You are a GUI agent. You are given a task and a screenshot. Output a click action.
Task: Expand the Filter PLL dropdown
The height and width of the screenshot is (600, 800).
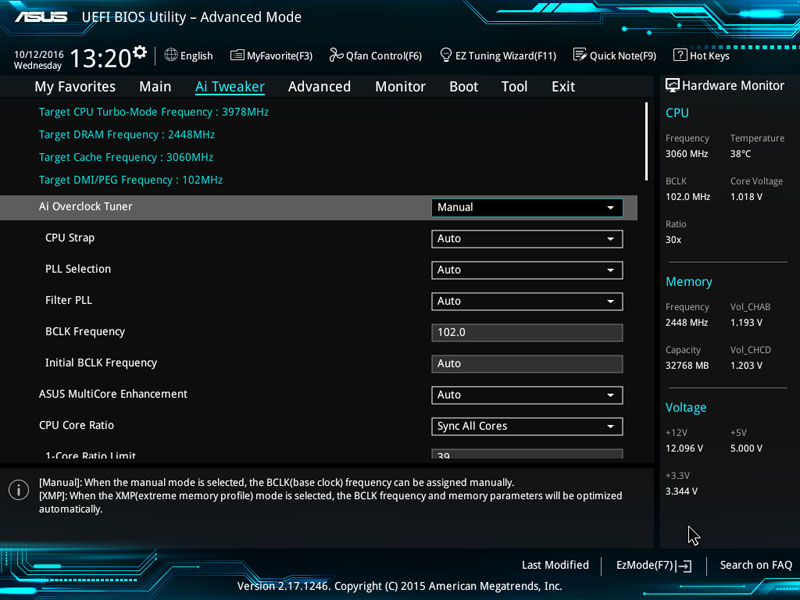[x=527, y=301]
